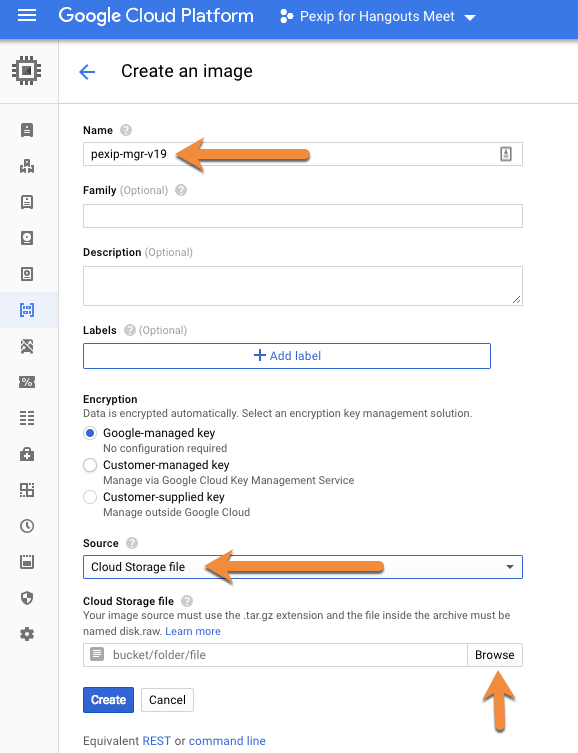Open Committed use discounts percent icon
The width and height of the screenshot is (578, 753).
click(27, 382)
